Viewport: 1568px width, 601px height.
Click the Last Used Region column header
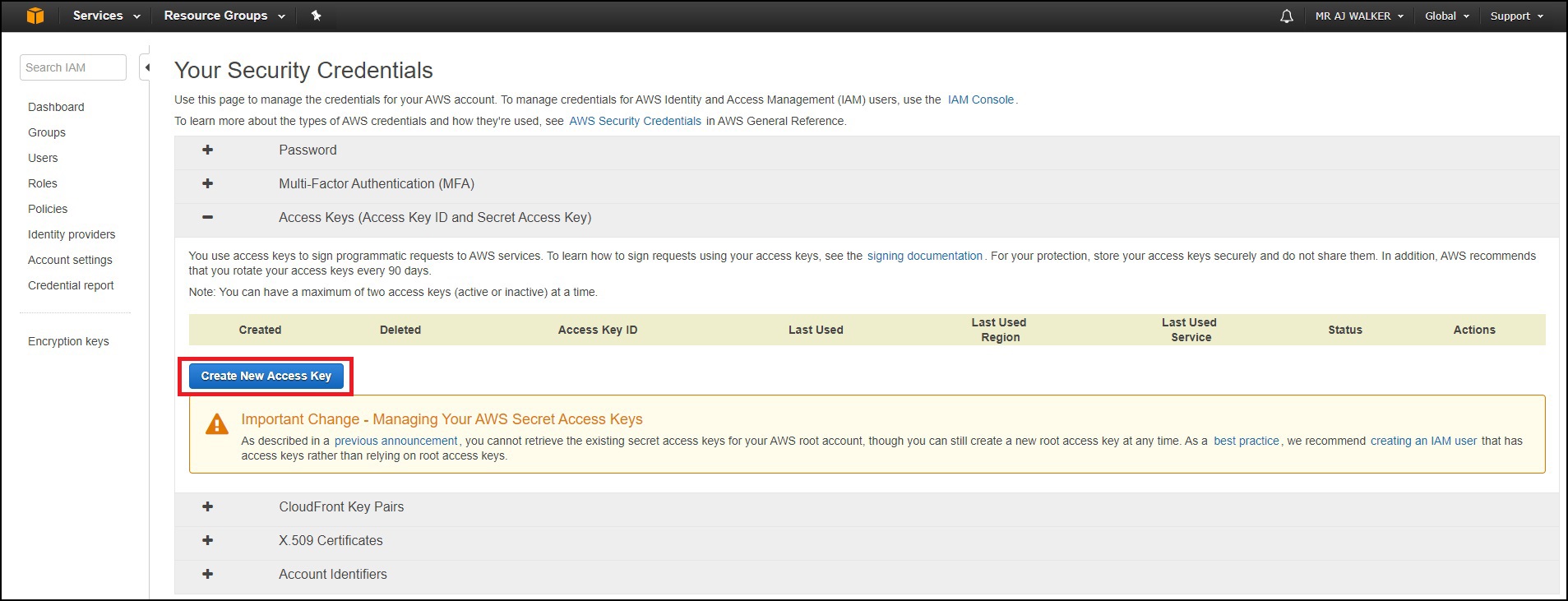point(999,330)
